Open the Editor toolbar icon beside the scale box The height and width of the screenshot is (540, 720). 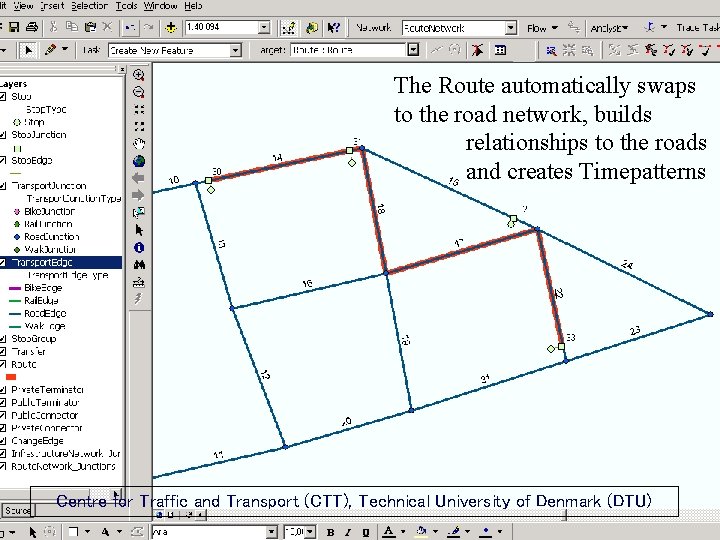click(289, 28)
